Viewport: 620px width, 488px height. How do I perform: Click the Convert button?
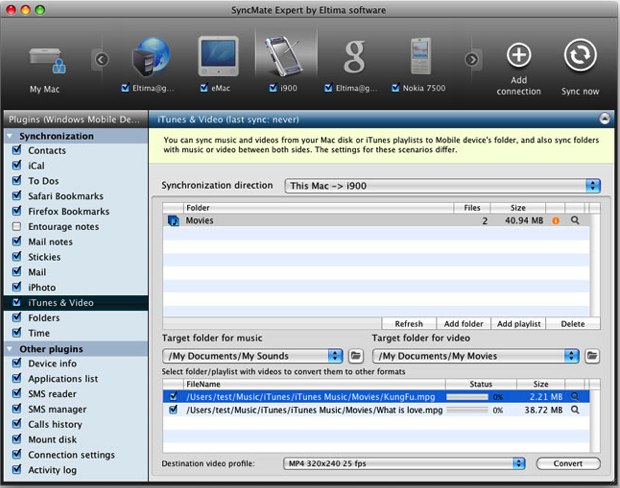pos(568,463)
